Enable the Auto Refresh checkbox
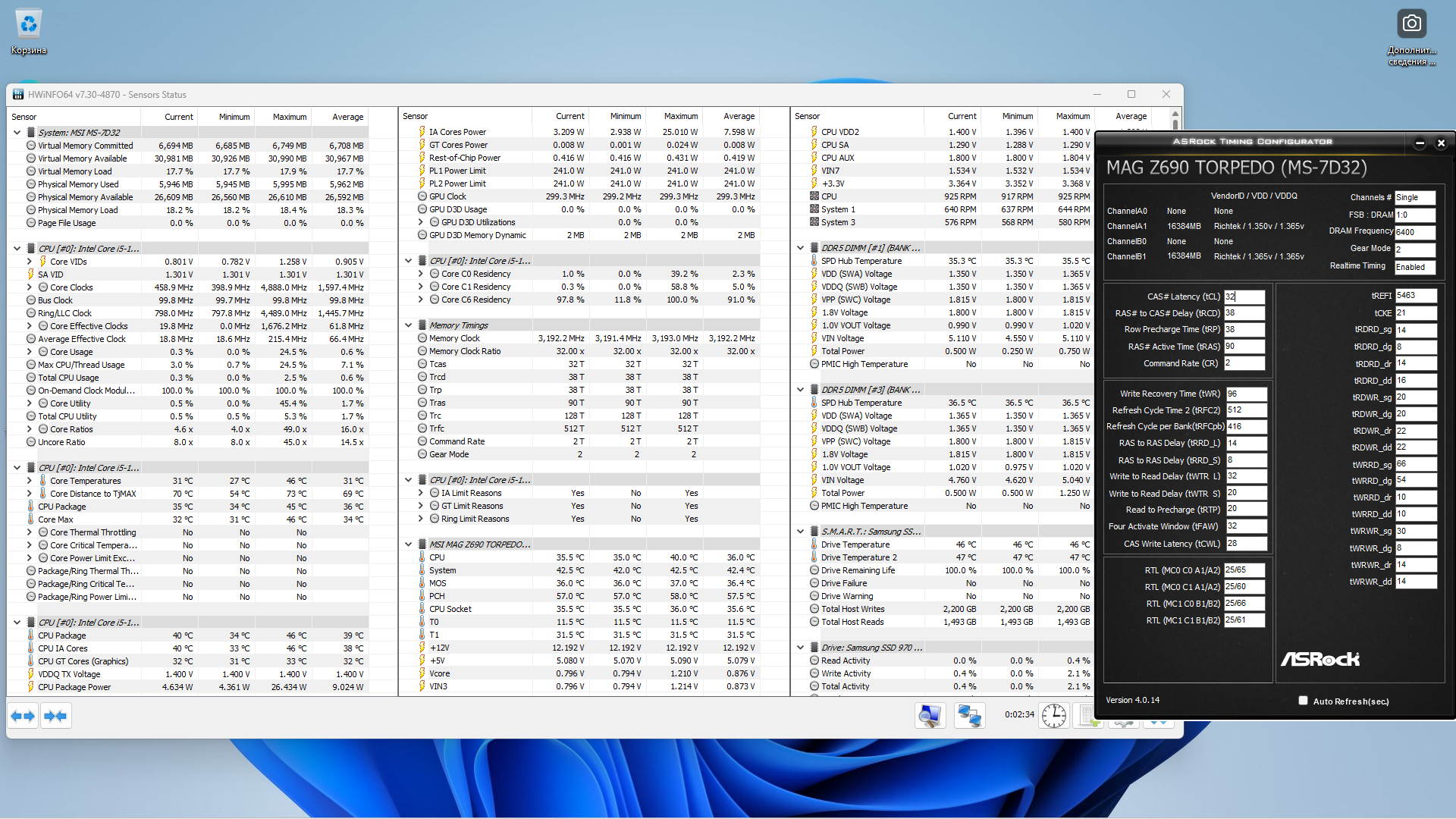This screenshot has width=1456, height=819. tap(1303, 701)
